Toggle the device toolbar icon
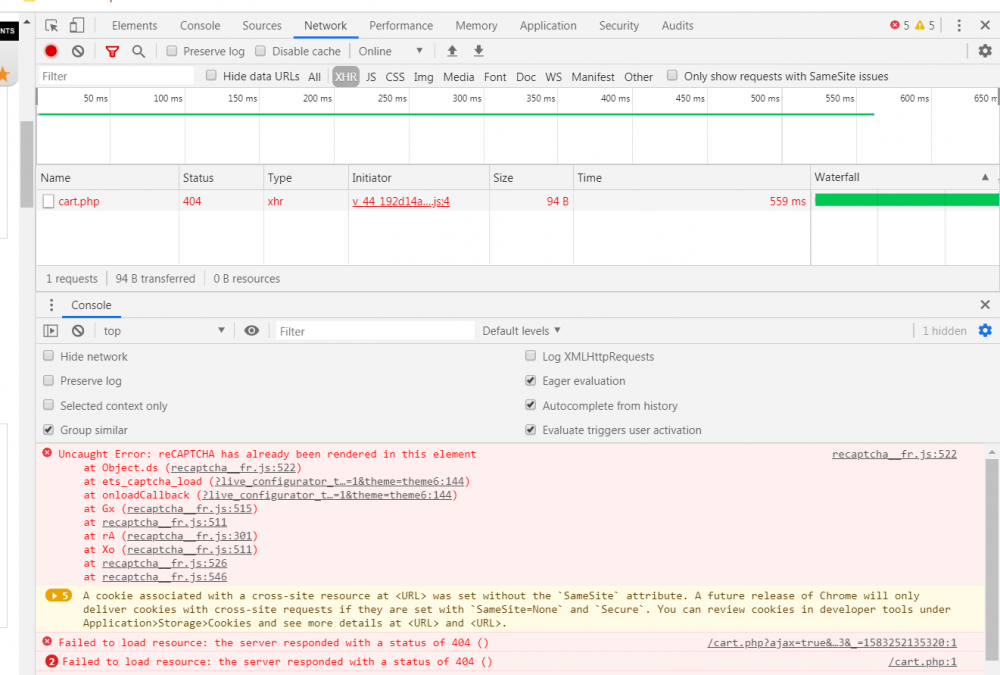This screenshot has height=675, width=1000. click(76, 26)
